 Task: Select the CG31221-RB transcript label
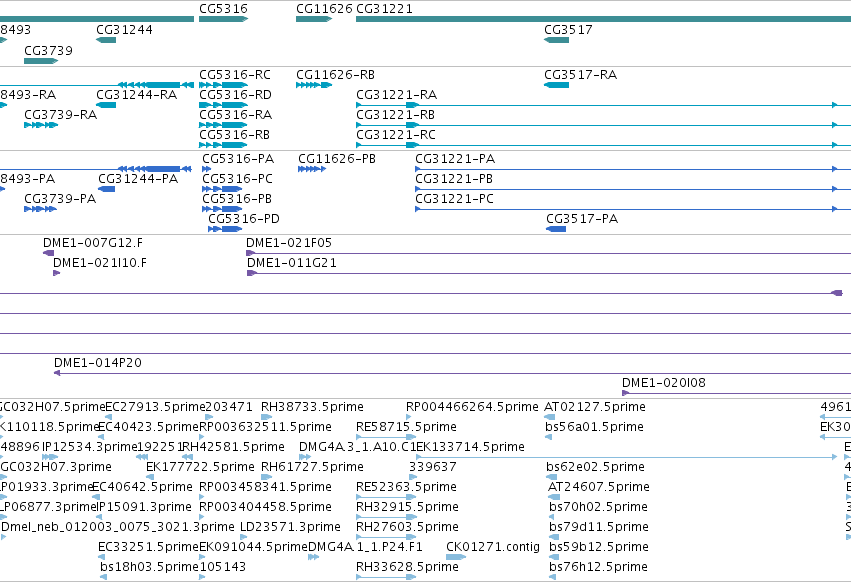[x=396, y=115]
